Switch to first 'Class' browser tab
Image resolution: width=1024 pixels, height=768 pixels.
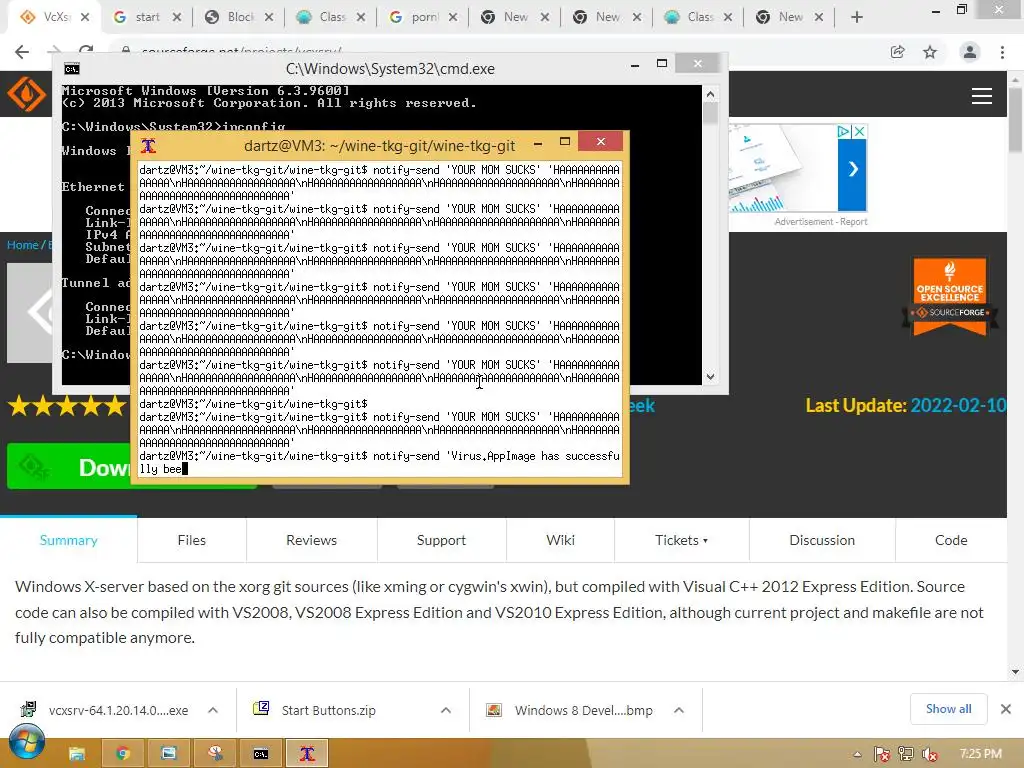click(330, 17)
